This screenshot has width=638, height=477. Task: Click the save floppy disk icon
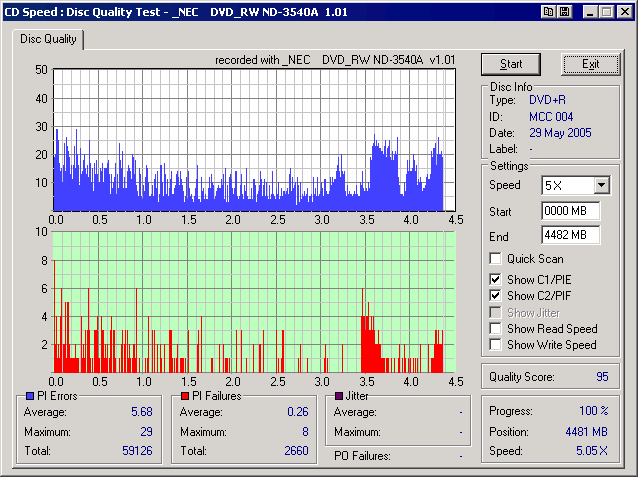point(565,11)
